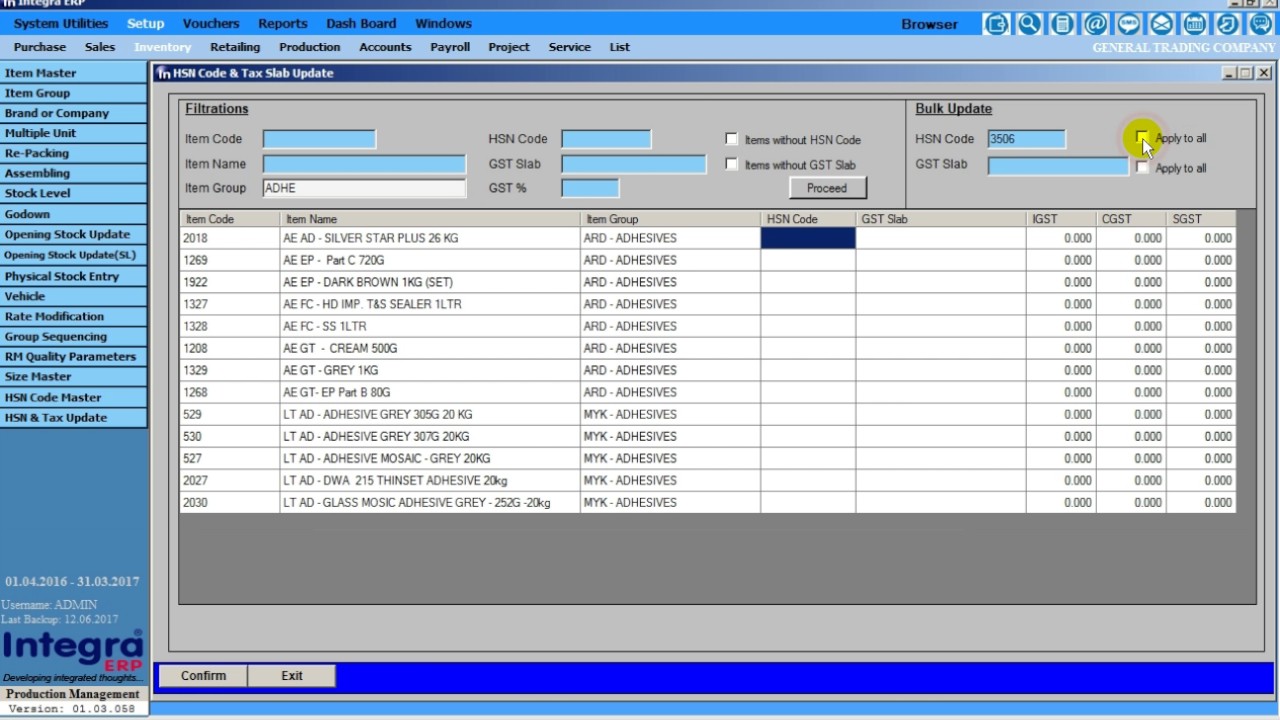1280x720 pixels.
Task: Click the Proceed button
Action: point(827,188)
